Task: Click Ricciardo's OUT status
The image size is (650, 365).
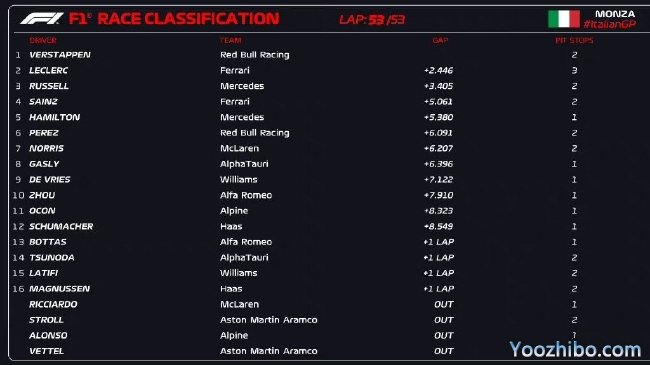Action: click(x=444, y=304)
